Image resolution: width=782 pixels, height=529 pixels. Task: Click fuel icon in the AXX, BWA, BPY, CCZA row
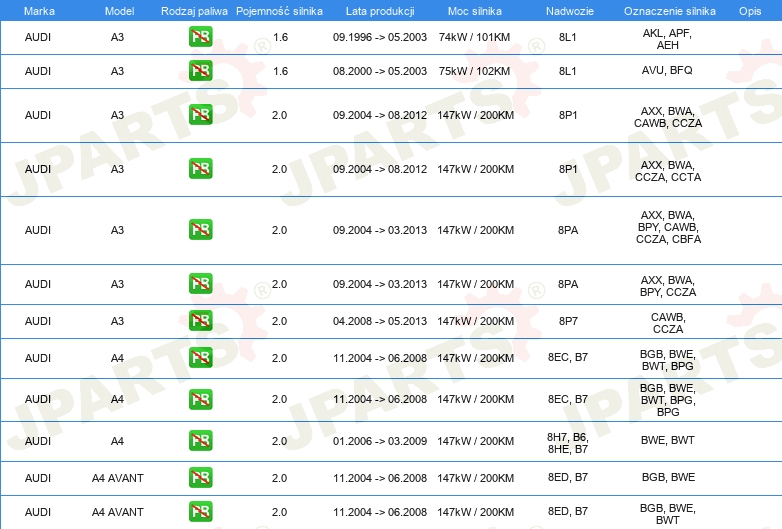(x=200, y=283)
